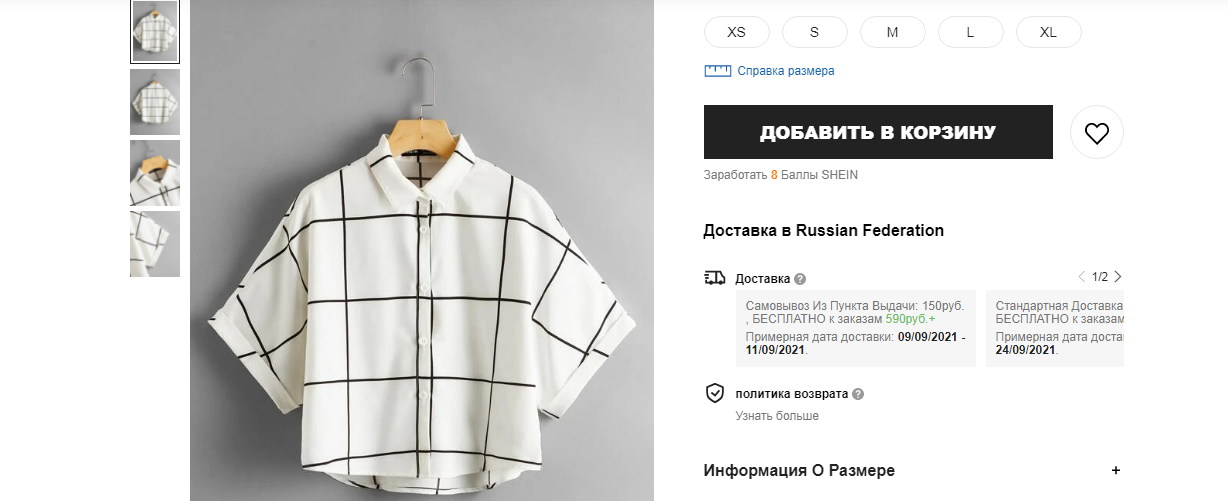Show second thumbnail of the shirt

tap(155, 102)
